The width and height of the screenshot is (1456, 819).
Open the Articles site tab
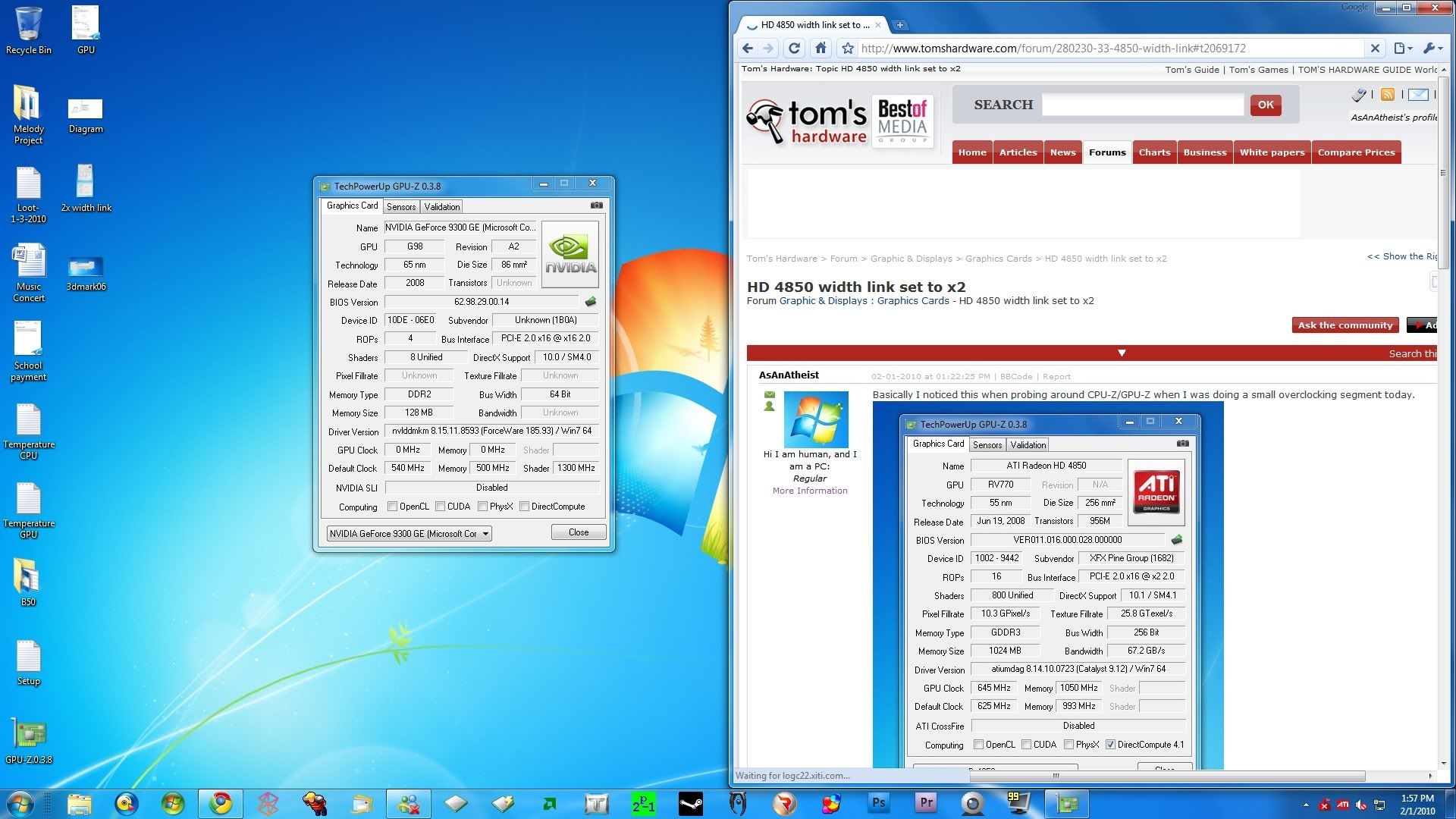[1018, 152]
